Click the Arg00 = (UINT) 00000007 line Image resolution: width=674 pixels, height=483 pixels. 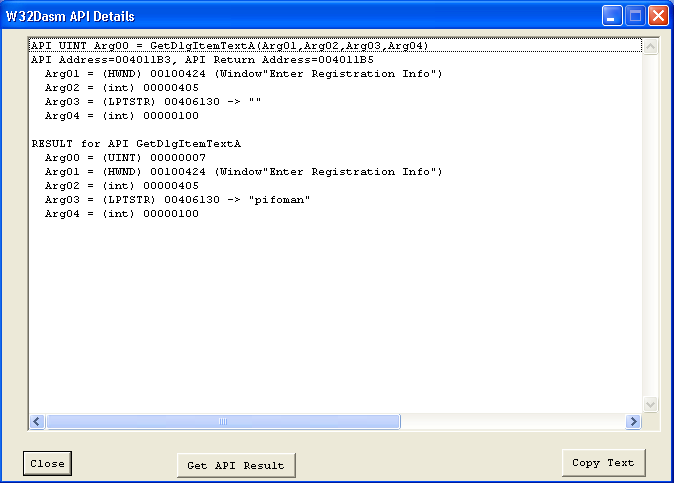pyautogui.click(x=125, y=158)
